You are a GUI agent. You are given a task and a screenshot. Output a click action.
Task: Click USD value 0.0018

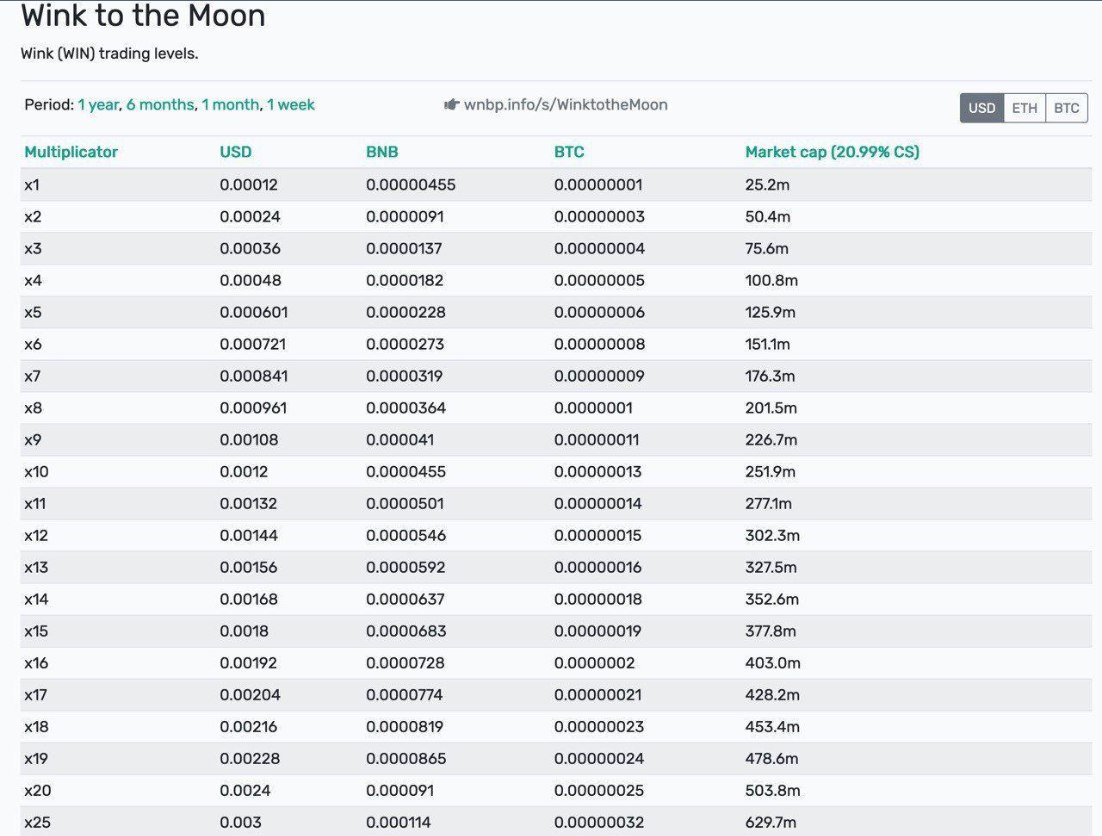[x=244, y=631]
